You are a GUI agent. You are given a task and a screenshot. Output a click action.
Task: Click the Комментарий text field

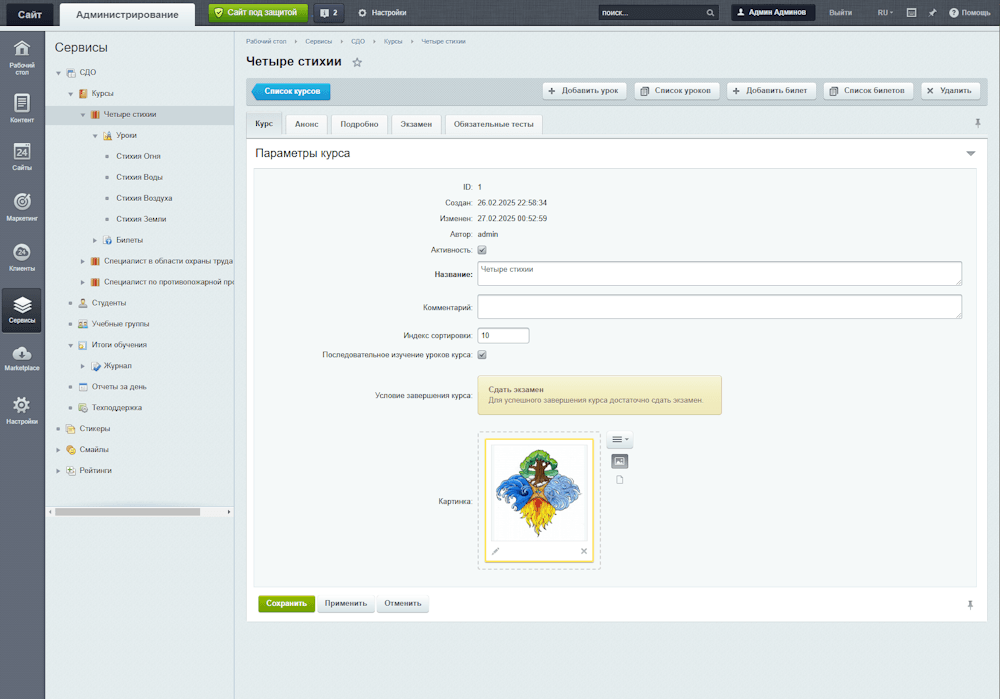pos(719,307)
